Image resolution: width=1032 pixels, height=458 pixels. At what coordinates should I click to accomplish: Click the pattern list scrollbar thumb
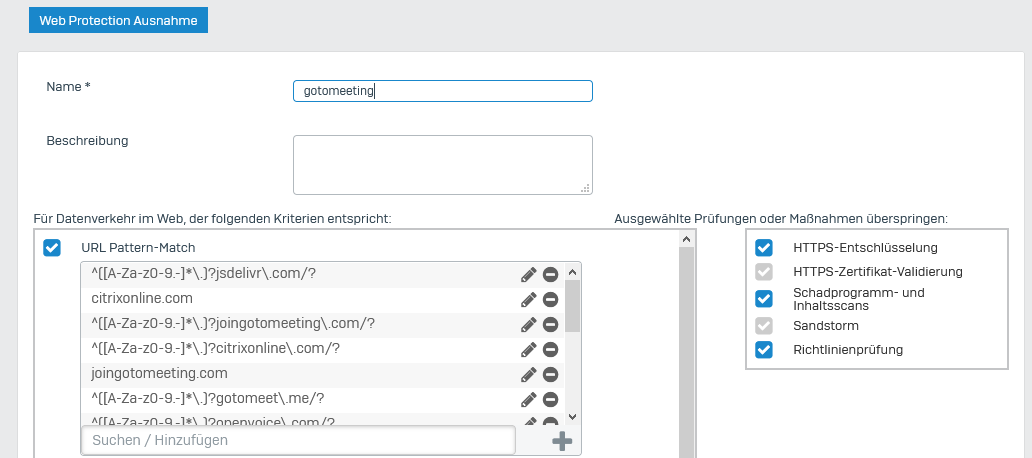pyautogui.click(x=572, y=305)
